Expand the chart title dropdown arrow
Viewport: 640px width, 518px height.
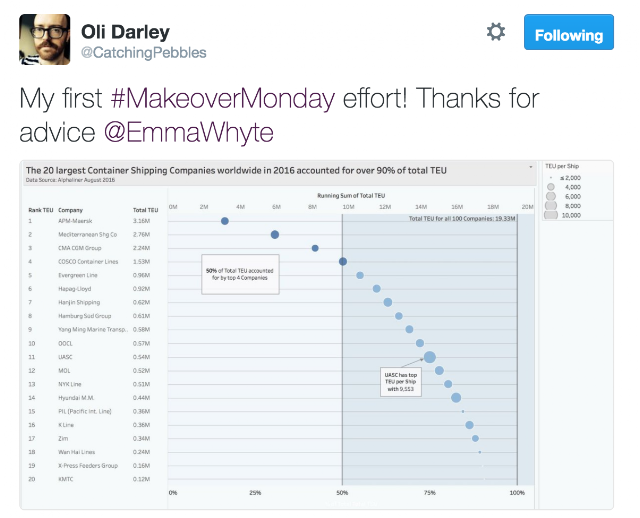tap(531, 167)
